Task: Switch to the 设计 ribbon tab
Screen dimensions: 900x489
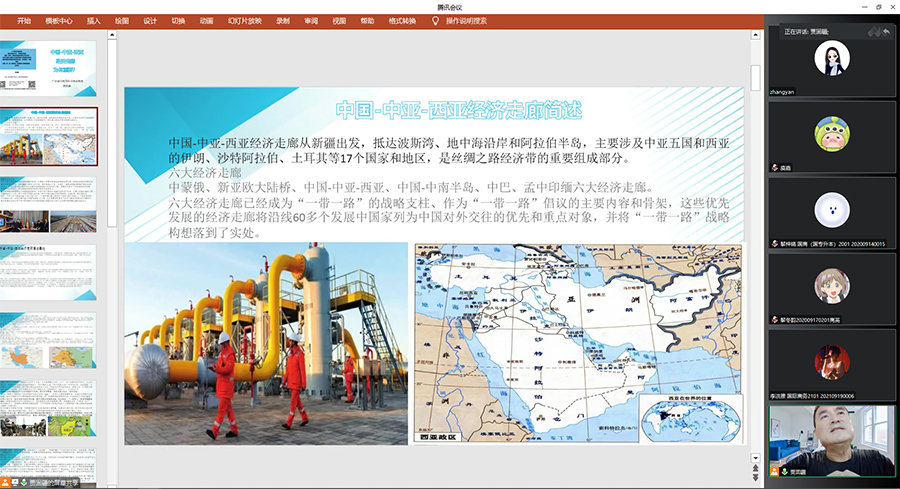Action: 150,20
